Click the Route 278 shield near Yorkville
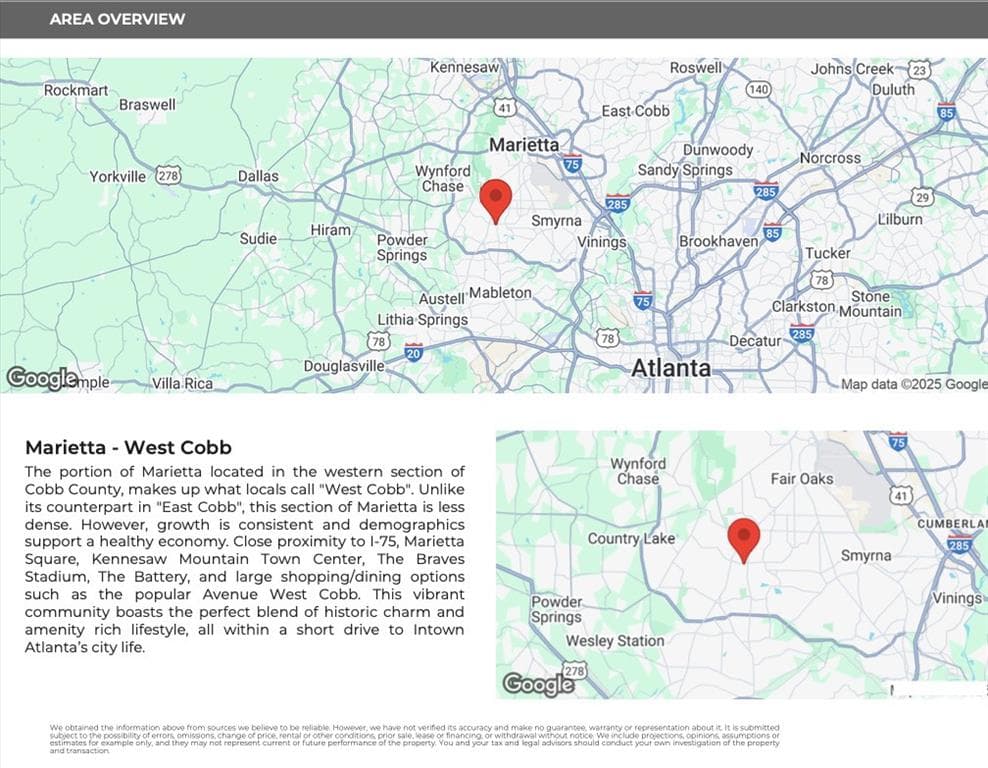This screenshot has width=988, height=768. (x=168, y=175)
